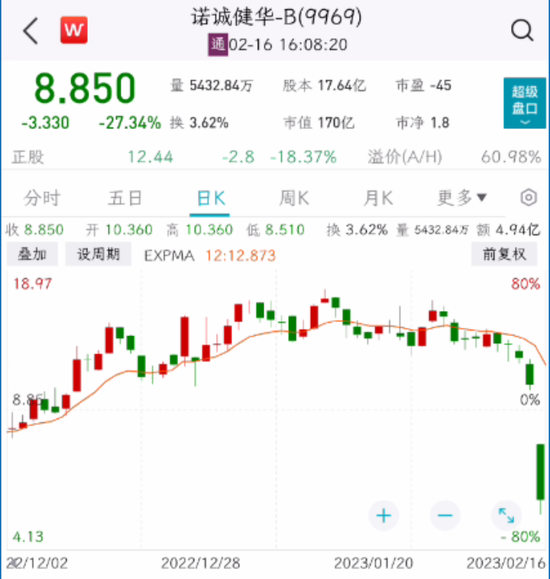Screen dimensions: 550x579
Task: Open chart settings hexagon icon
Action: (529, 198)
